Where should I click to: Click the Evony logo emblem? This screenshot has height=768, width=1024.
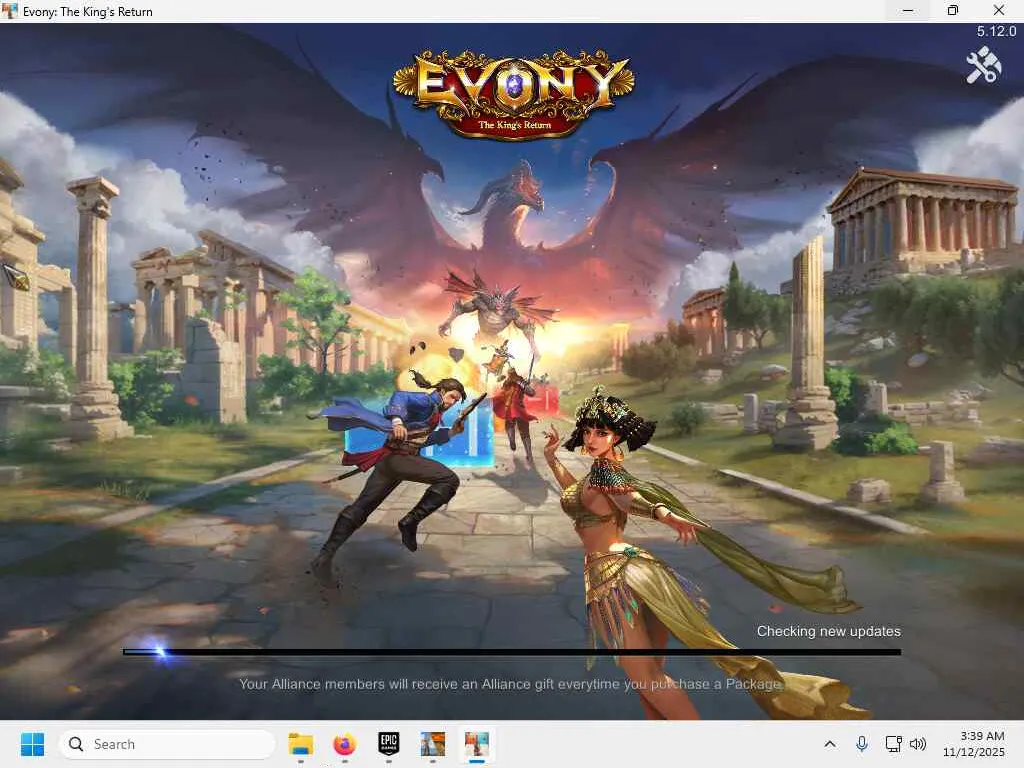(x=513, y=93)
